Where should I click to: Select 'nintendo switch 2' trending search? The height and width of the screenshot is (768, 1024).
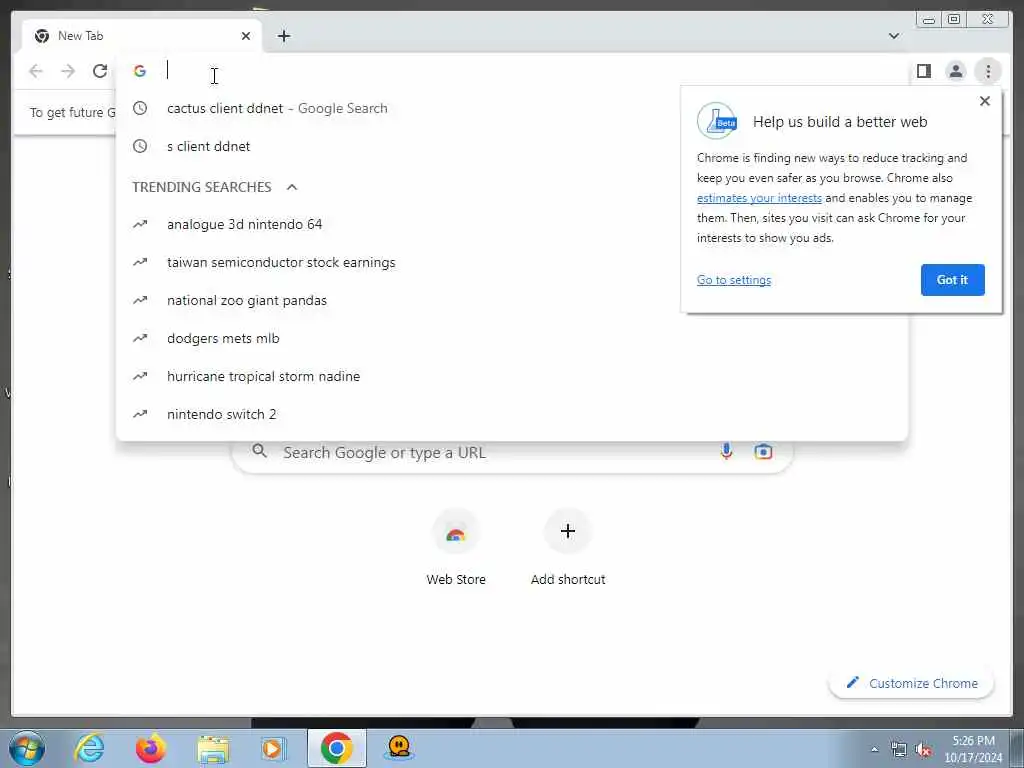pyautogui.click(x=512, y=414)
